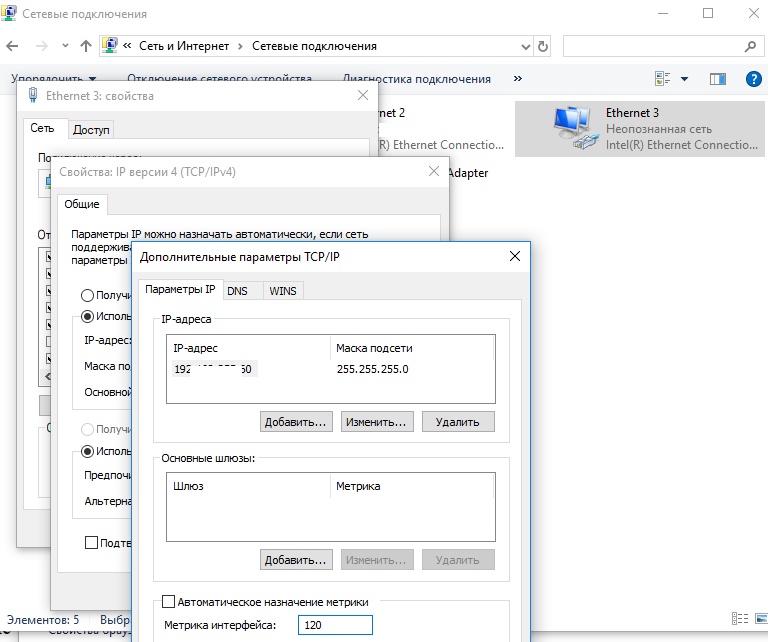
Task: Toggle the preview pane icon
Action: [x=718, y=79]
